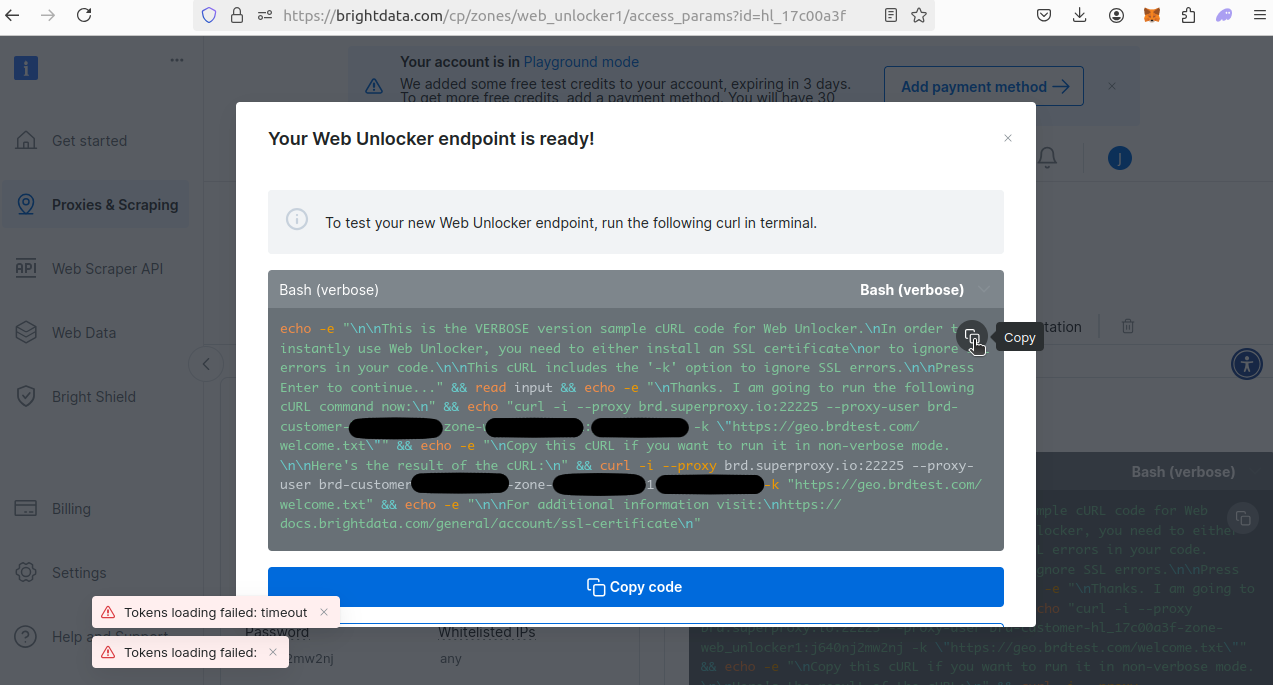Click the Bright Data logo icon

point(26,68)
